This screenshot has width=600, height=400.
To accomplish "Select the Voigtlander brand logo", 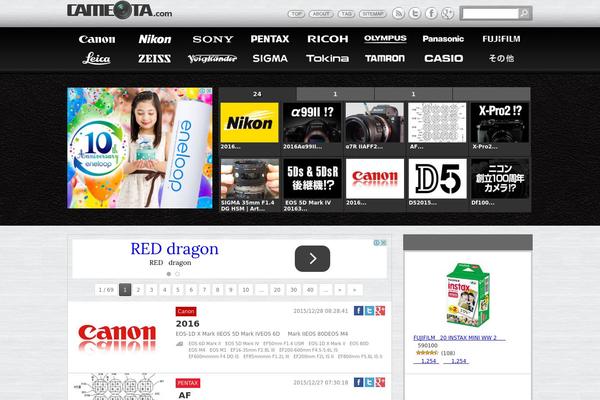I will [212, 59].
